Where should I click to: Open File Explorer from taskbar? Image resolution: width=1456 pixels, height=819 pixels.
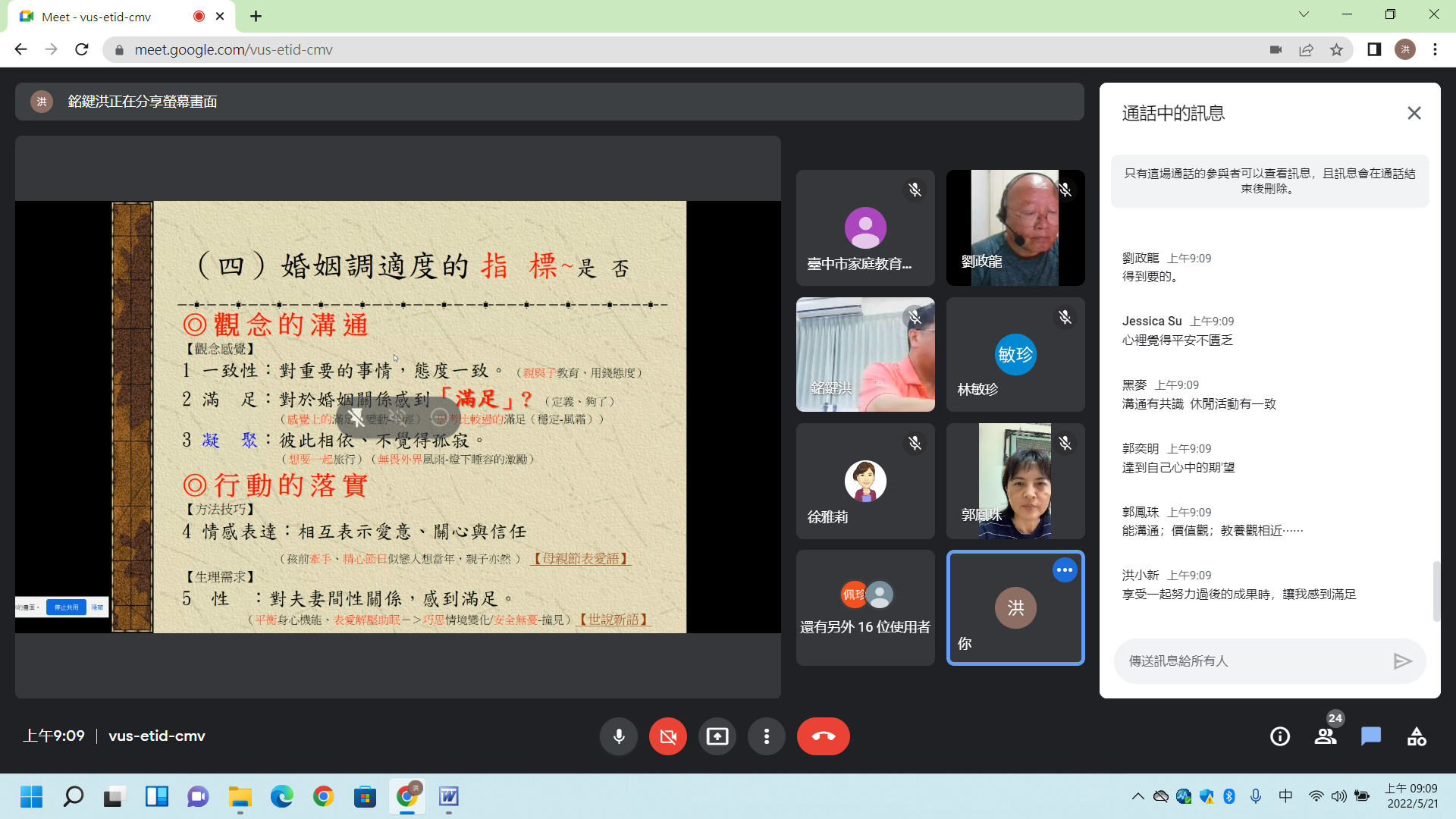240,796
